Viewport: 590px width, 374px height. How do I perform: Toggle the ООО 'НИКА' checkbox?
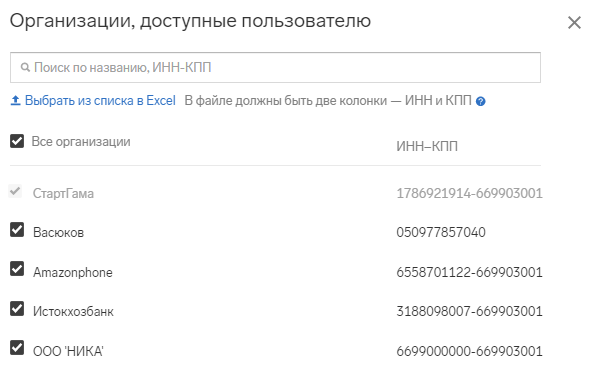click(x=17, y=348)
